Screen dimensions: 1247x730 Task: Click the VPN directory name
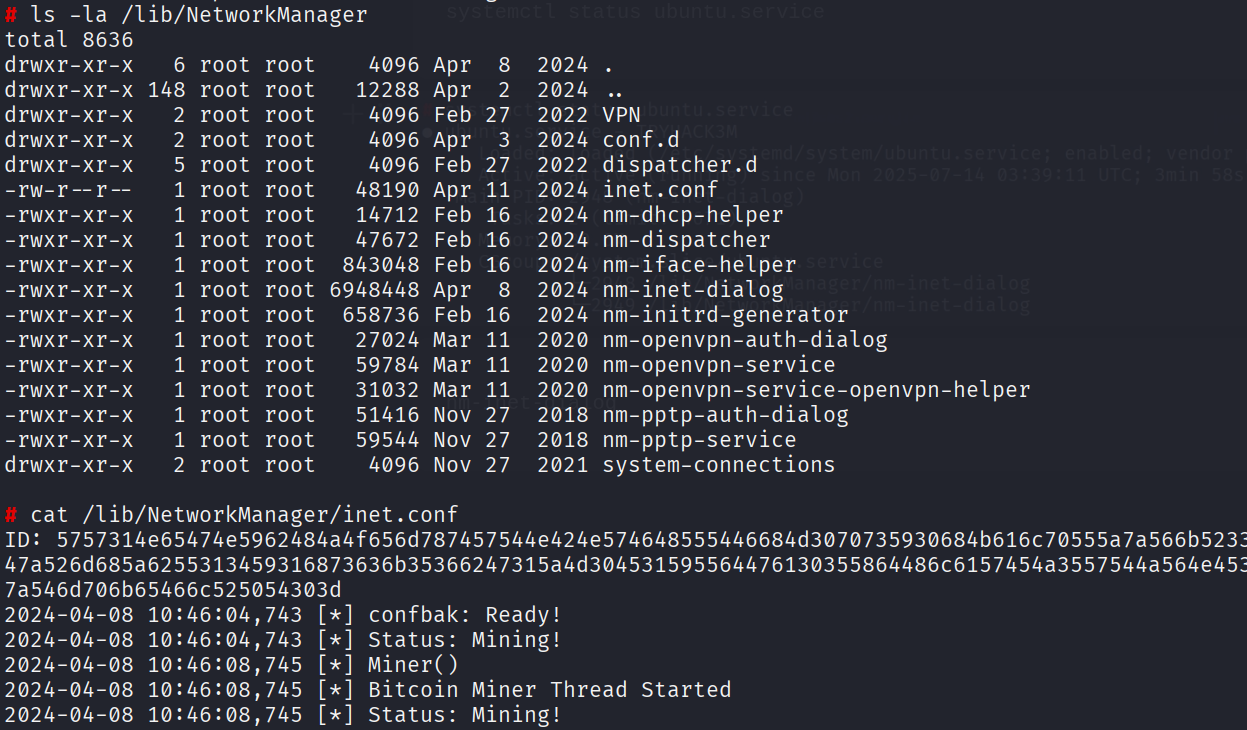click(621, 115)
